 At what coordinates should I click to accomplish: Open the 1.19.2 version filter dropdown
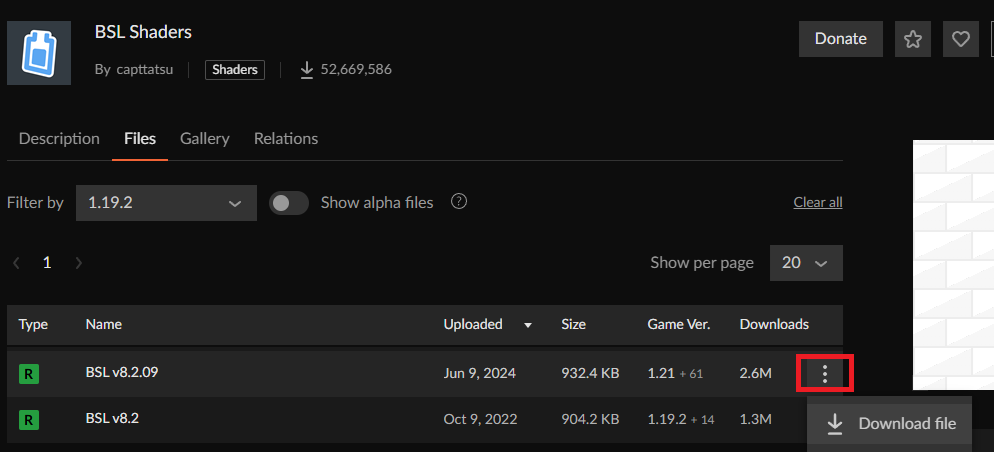tap(165, 203)
